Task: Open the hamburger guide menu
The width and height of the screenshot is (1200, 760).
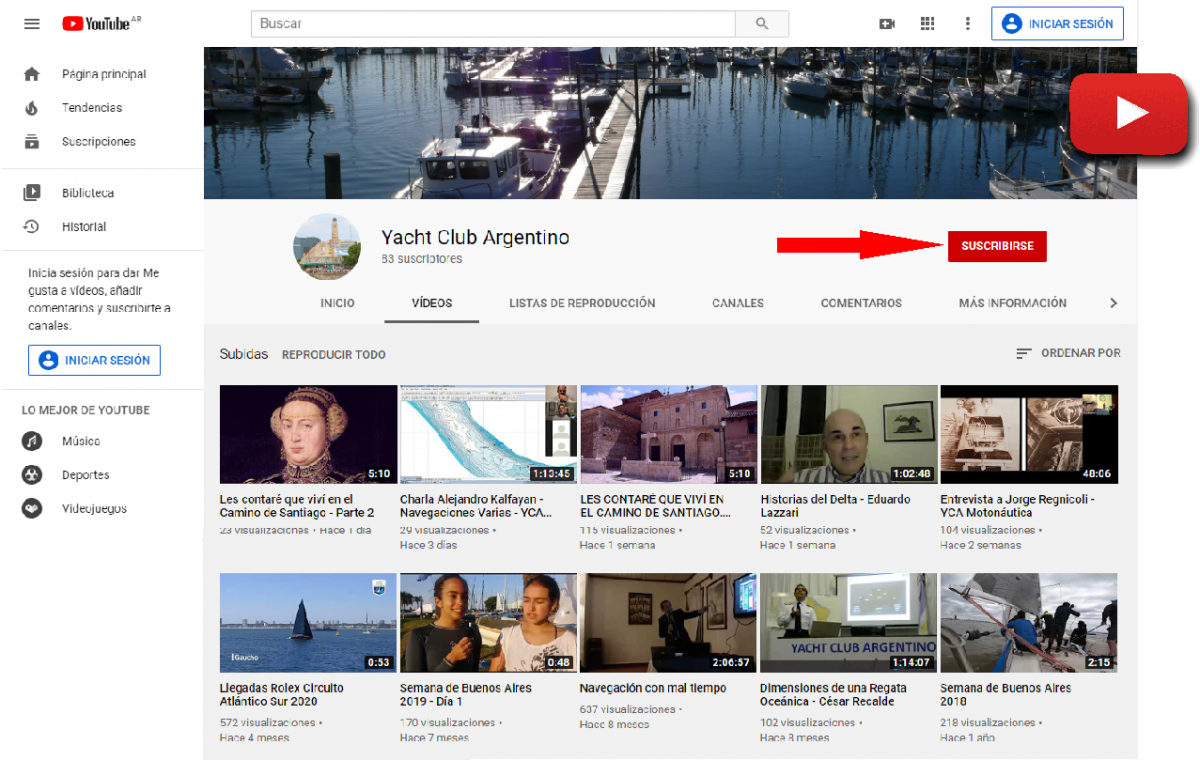Action: point(32,24)
